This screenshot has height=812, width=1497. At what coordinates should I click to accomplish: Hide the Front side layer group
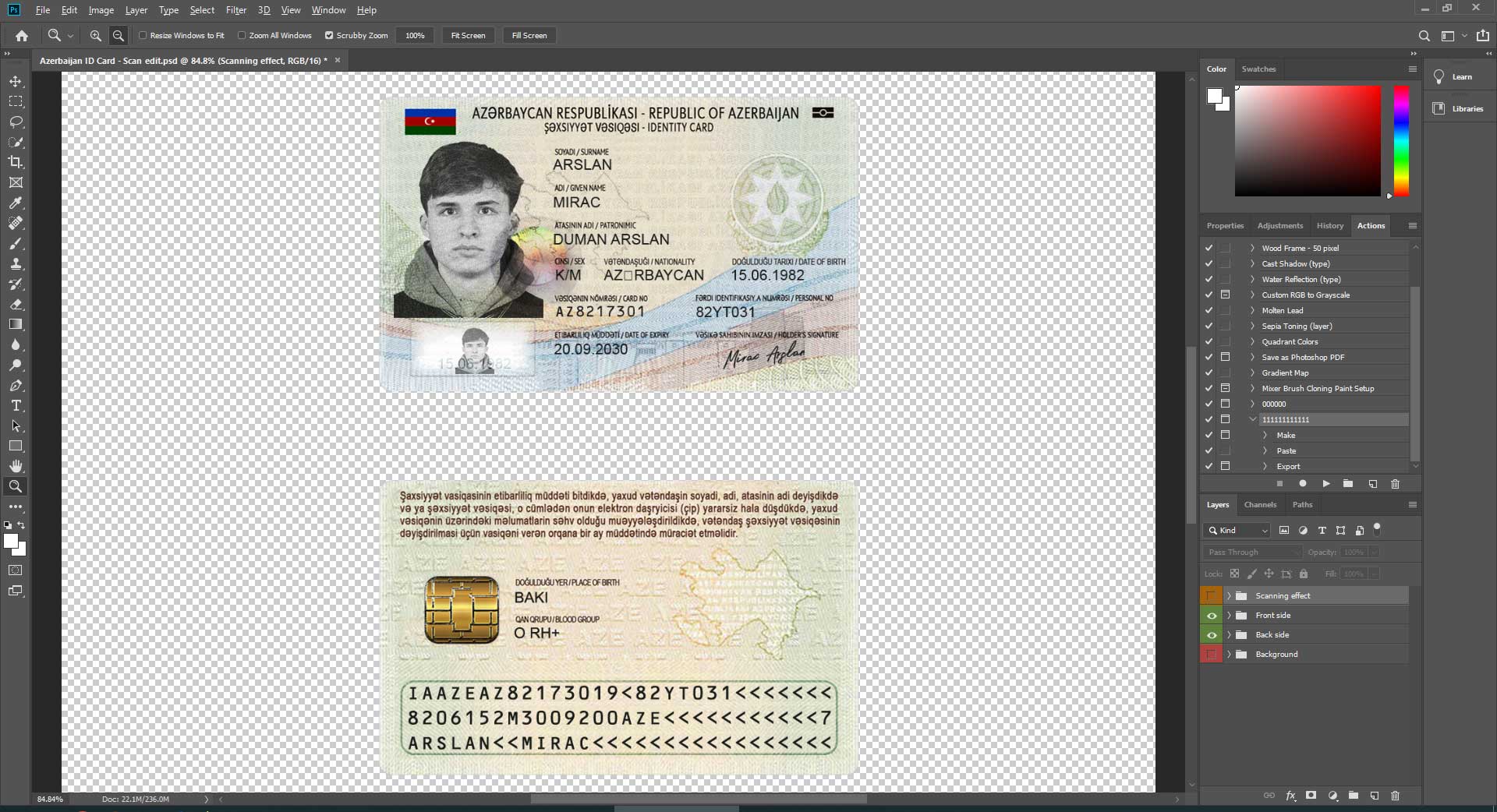1212,616
